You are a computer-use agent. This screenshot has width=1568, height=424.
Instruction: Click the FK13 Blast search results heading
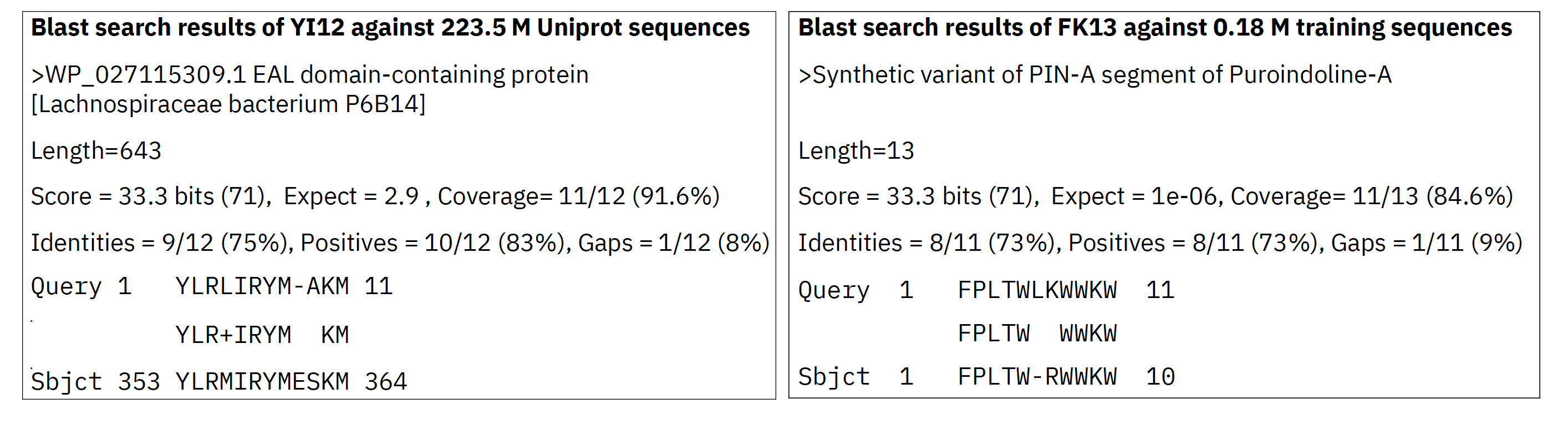pos(1155,28)
